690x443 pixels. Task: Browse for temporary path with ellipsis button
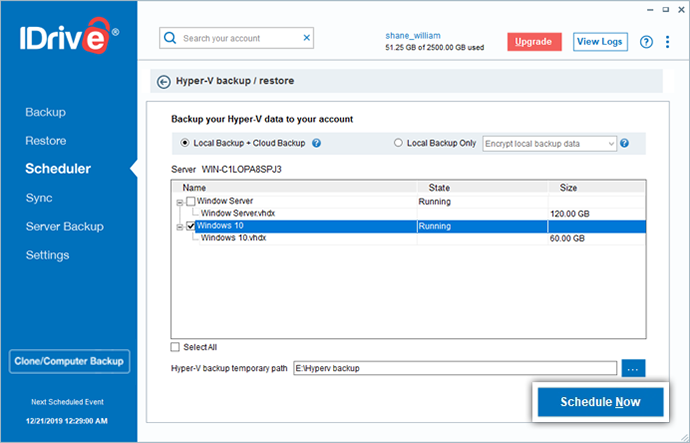(x=633, y=369)
